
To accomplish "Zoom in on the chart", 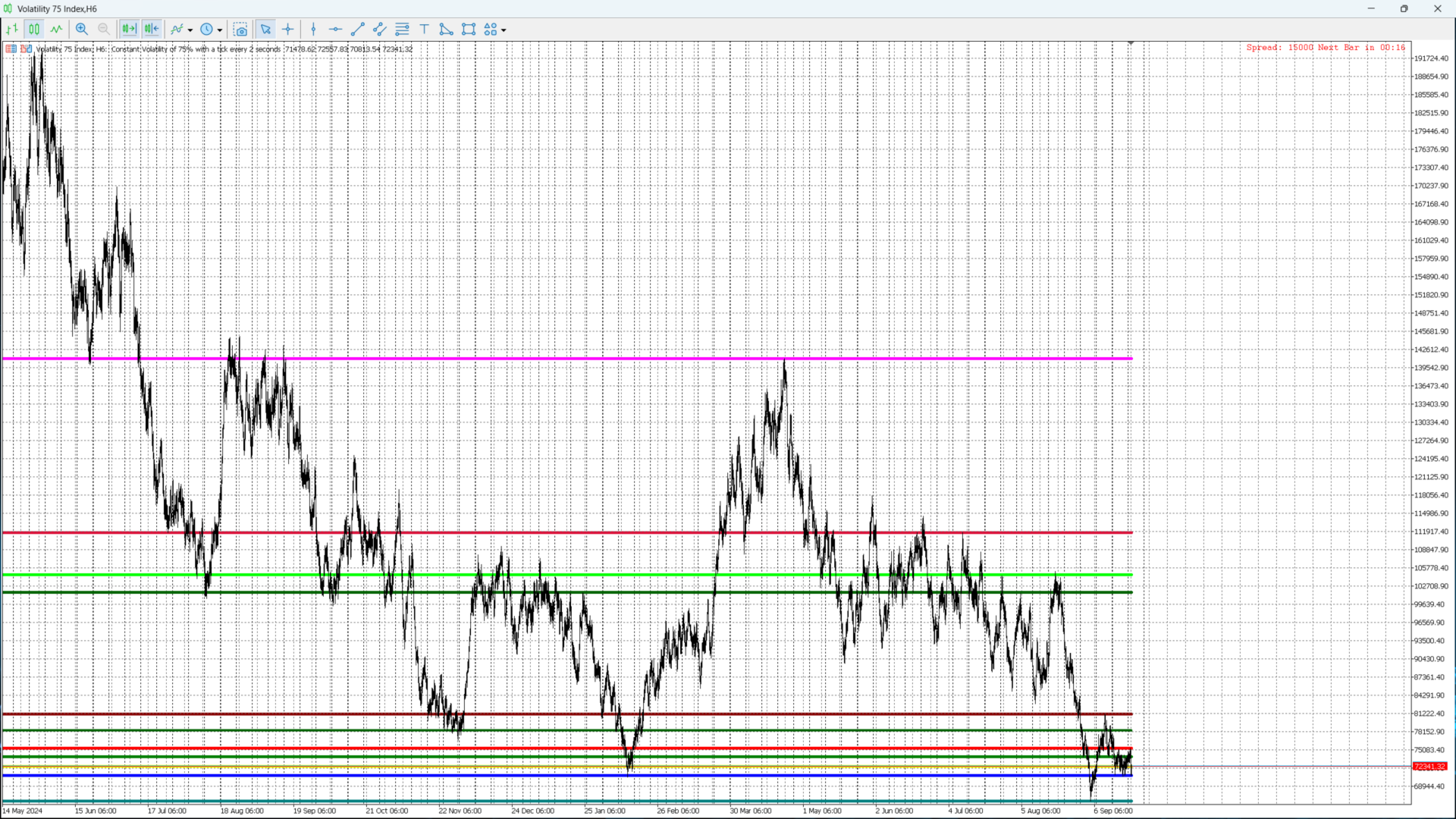I will pos(82,30).
